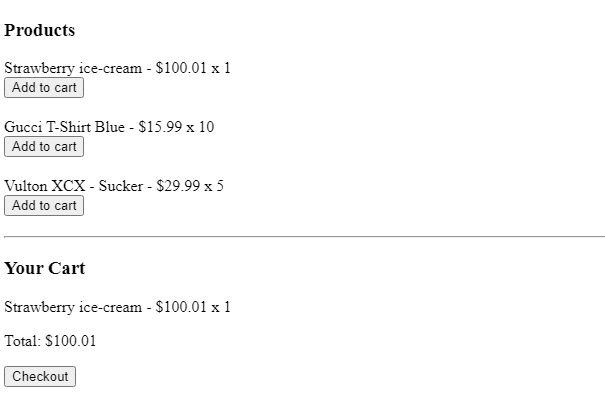Click Strawberry ice-cream name in Products list

click(x=73, y=68)
